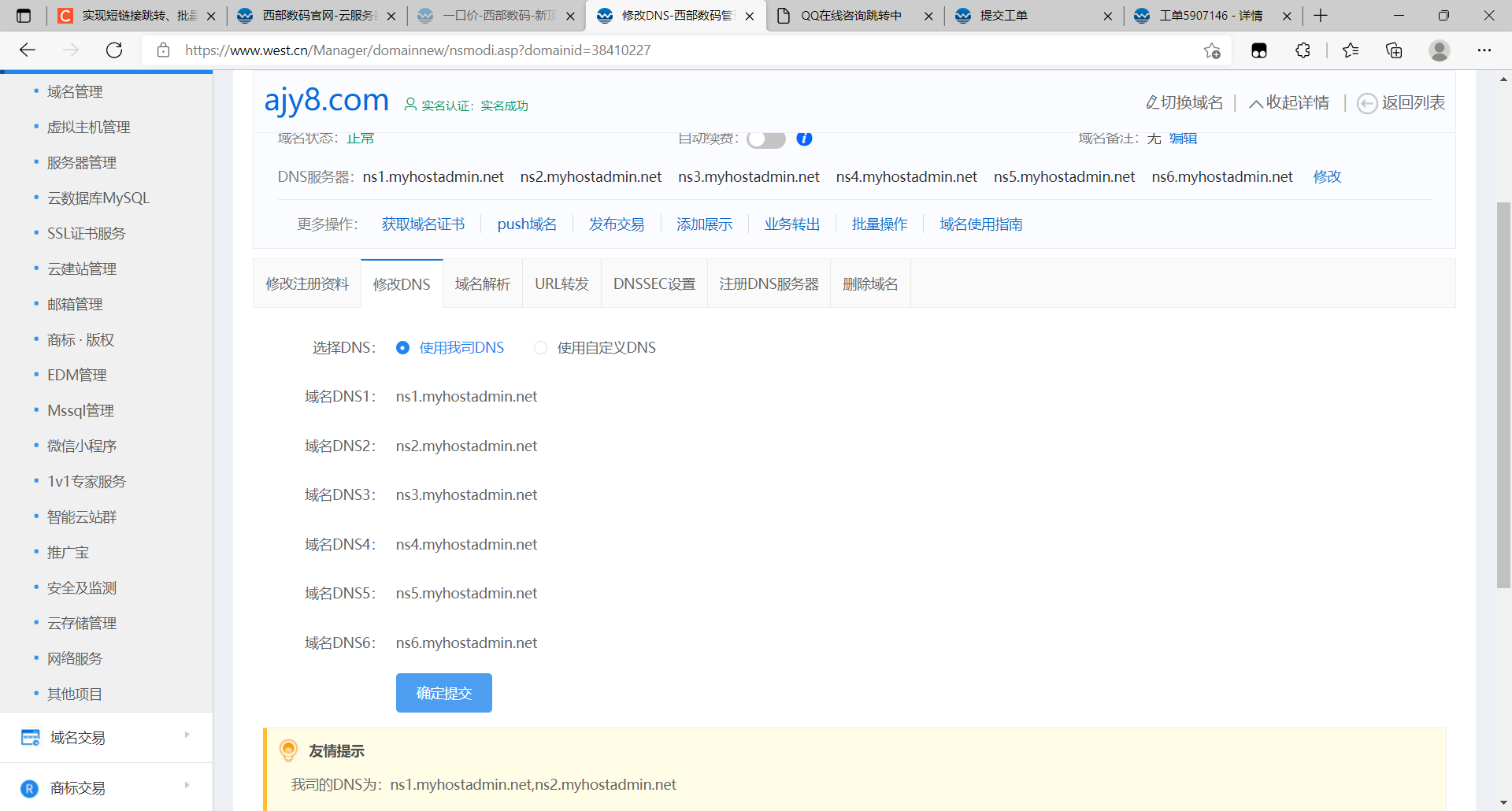
Task: Open browser extensions puzzle icon
Action: click(x=1303, y=50)
